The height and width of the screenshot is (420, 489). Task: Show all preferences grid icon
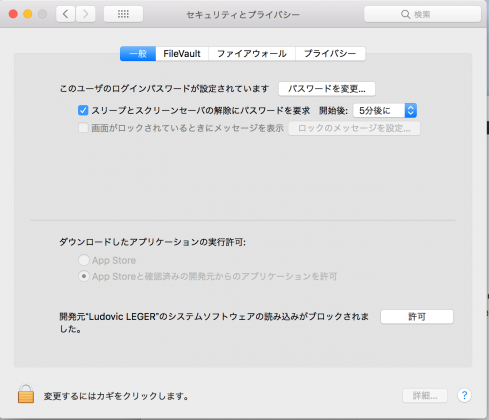coord(123,14)
